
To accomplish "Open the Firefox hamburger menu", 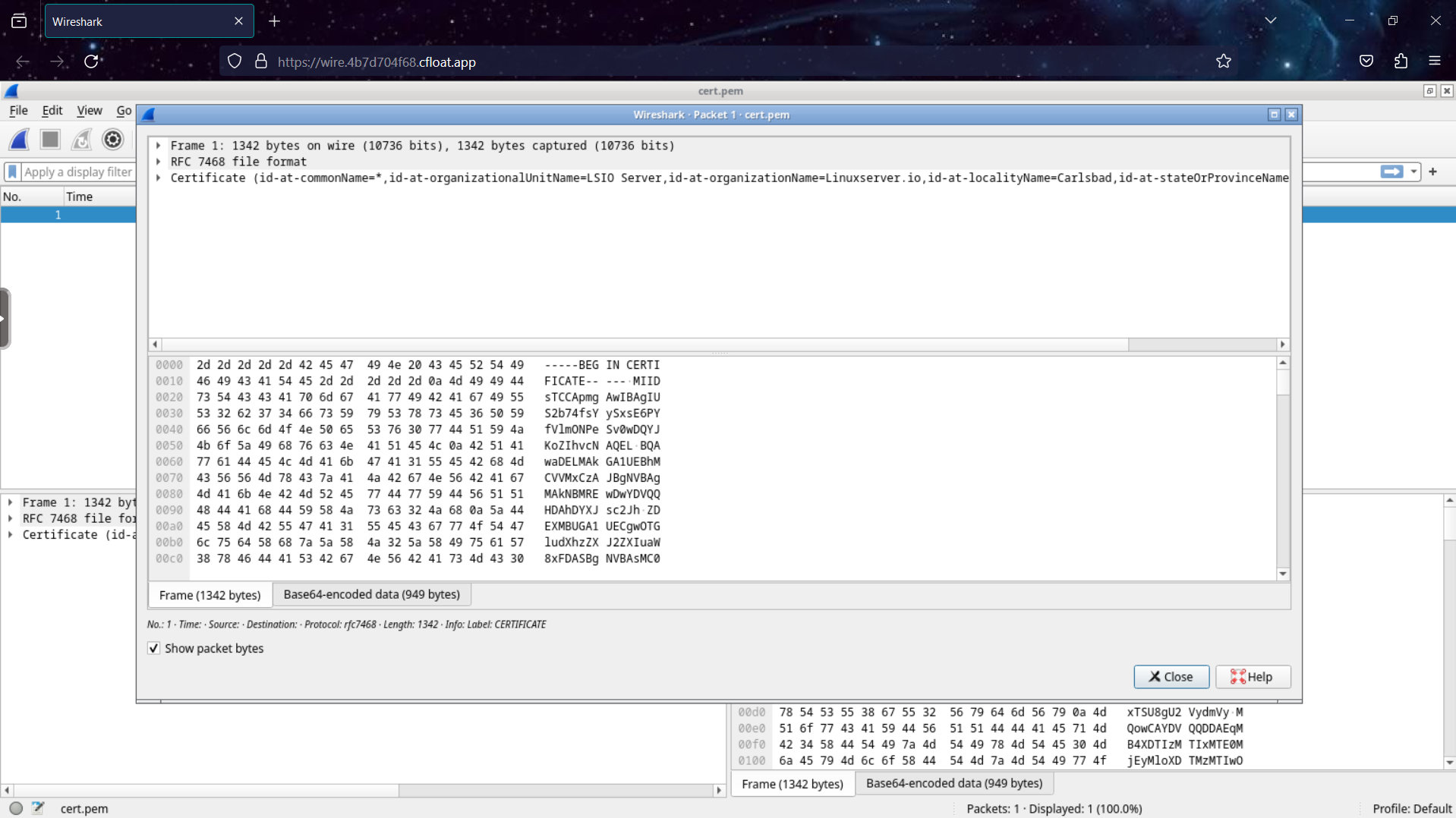I will click(1434, 61).
